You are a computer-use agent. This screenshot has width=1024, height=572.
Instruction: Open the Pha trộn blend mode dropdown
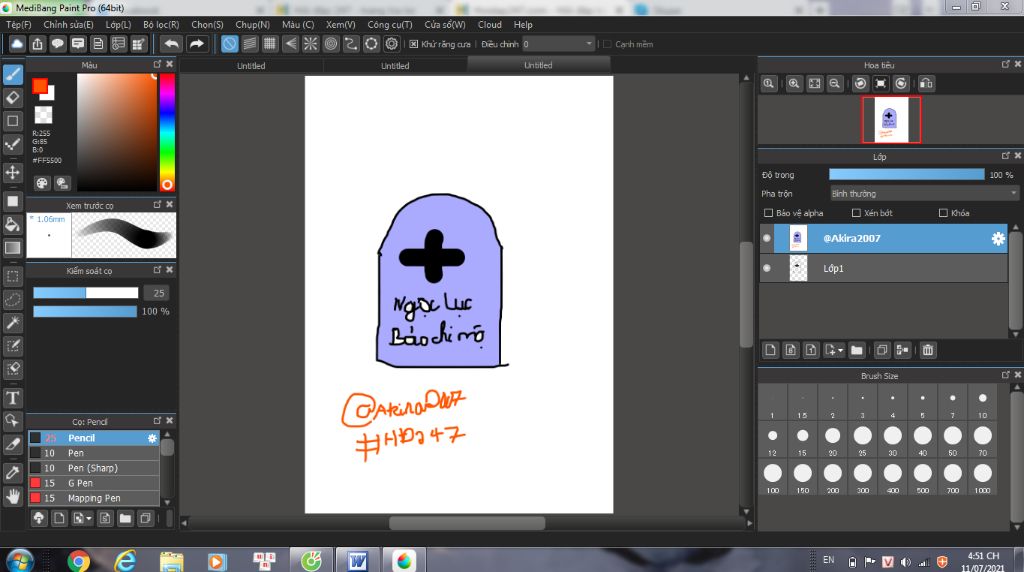pos(924,193)
